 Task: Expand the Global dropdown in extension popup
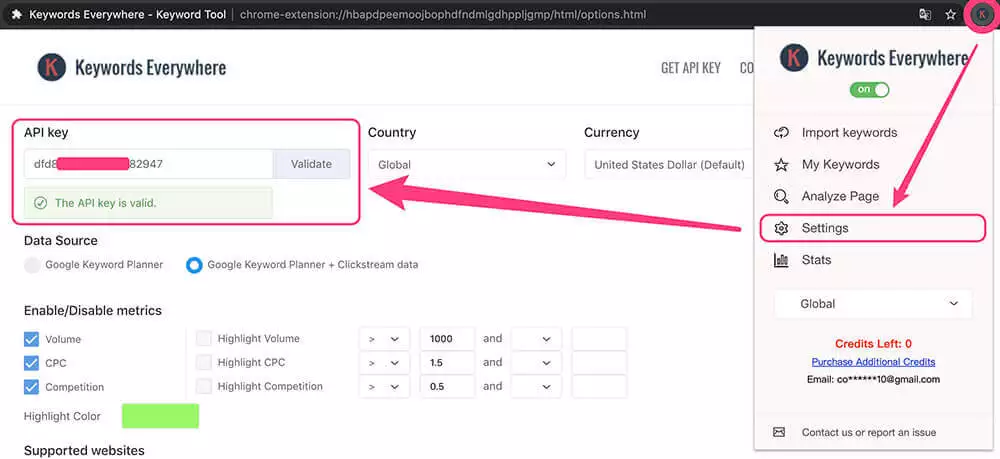pyautogui.click(x=873, y=304)
